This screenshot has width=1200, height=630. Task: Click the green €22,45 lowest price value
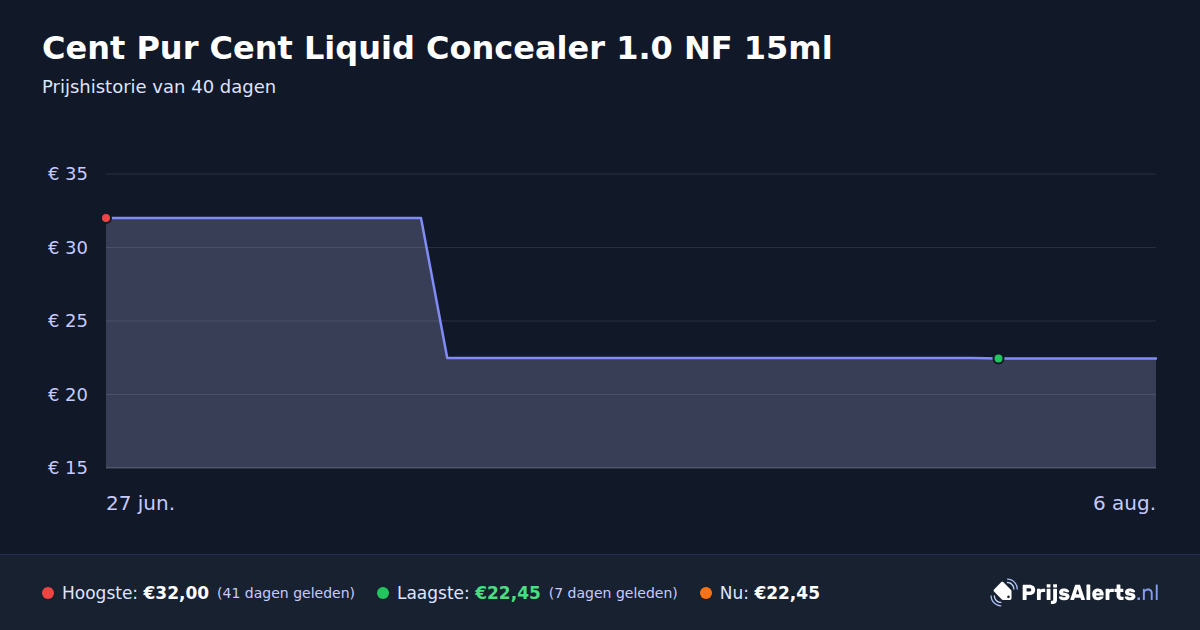[507, 593]
